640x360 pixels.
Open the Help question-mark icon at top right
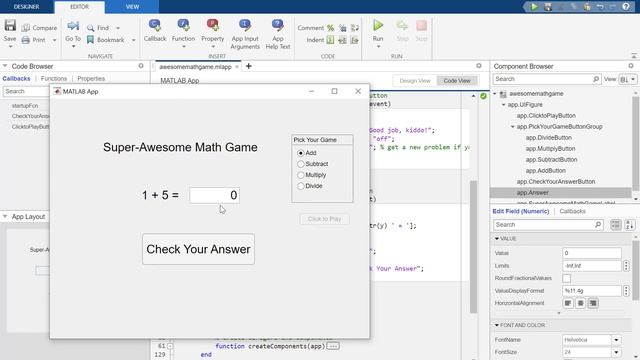(x=626, y=7)
